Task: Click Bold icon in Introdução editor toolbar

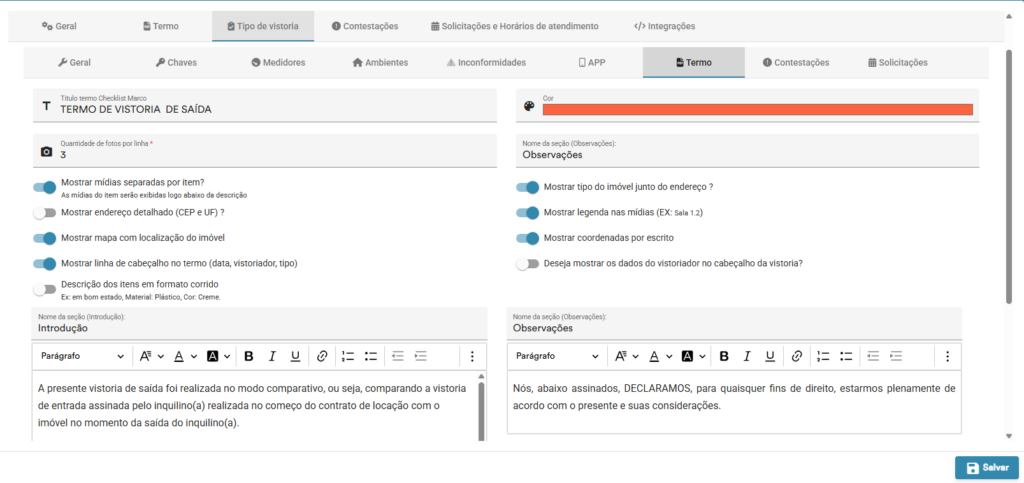Action: (x=248, y=356)
